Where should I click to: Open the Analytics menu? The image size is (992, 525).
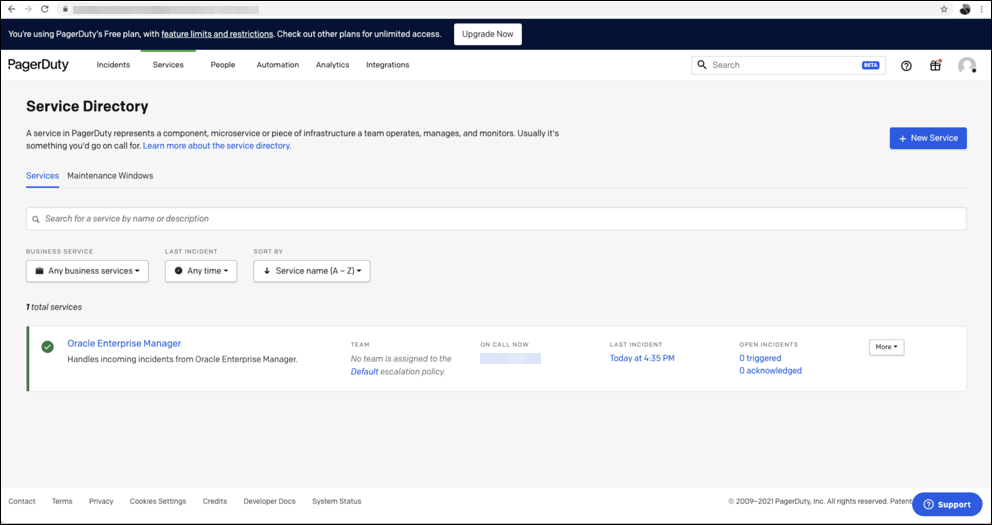333,65
